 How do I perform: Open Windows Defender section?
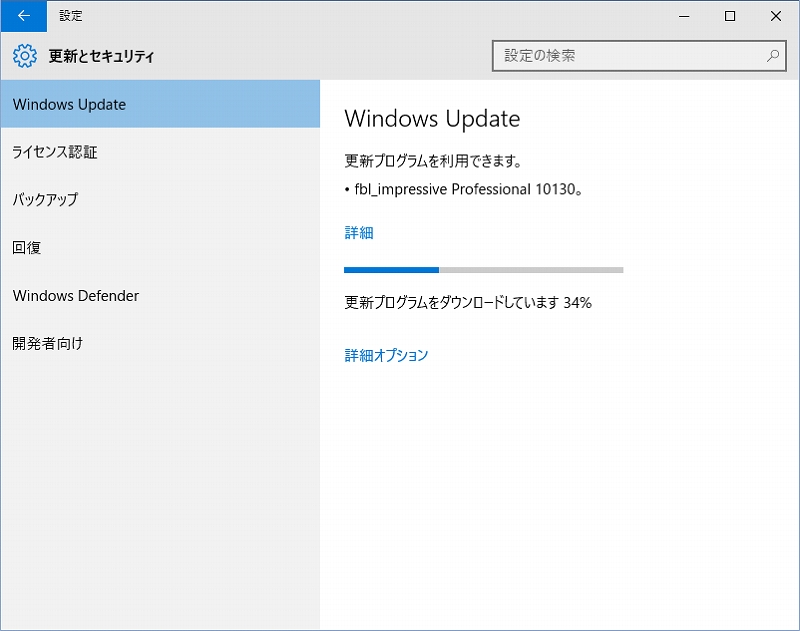click(x=160, y=295)
